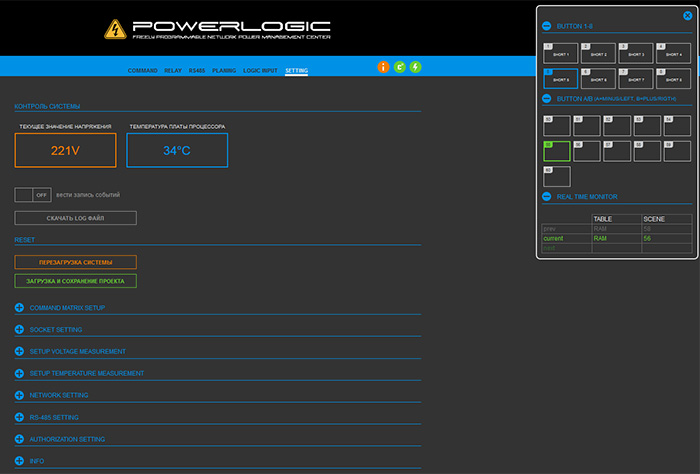
Task: Click current row scene value 56
Action: (647, 238)
